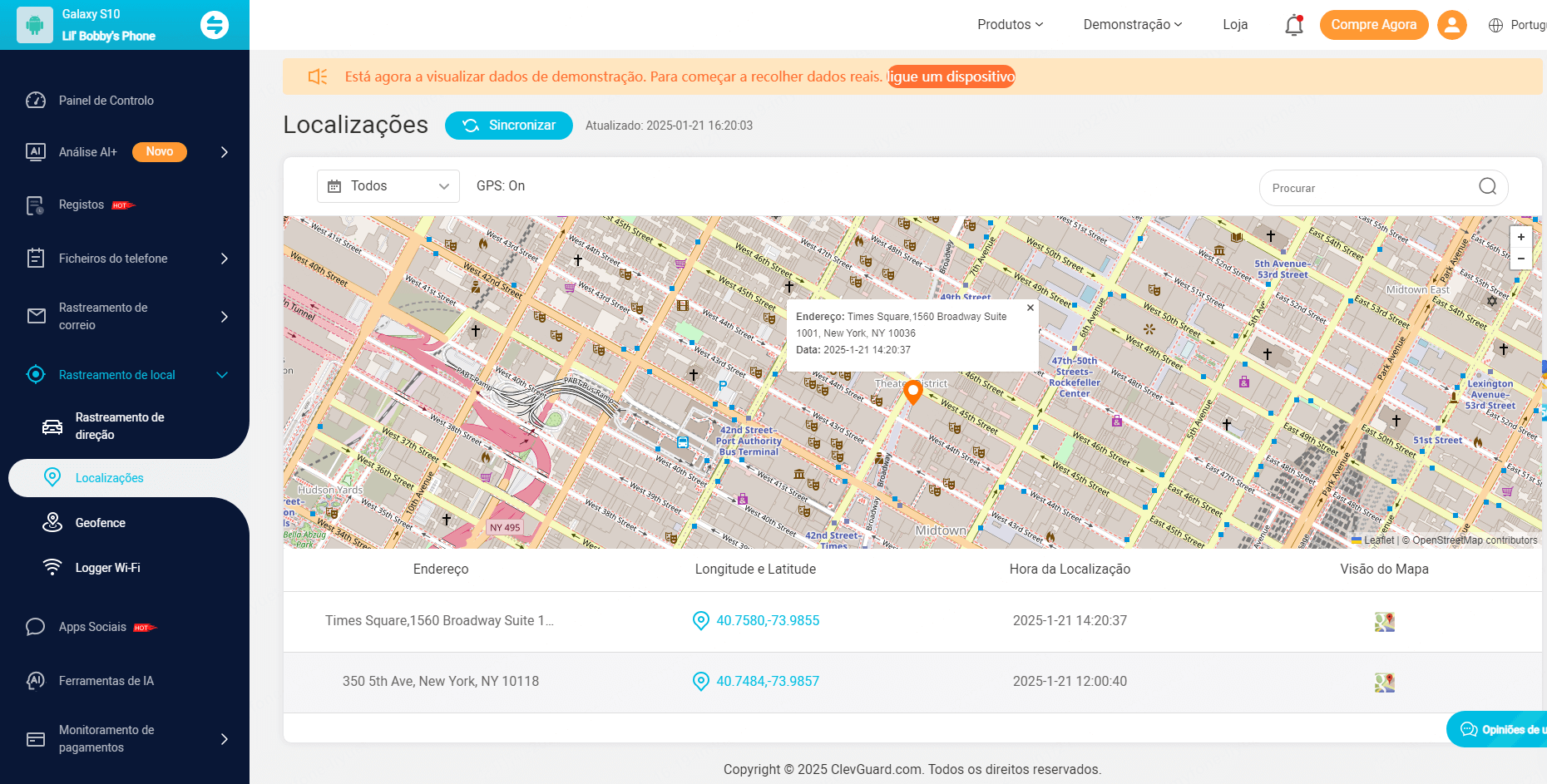The height and width of the screenshot is (784, 1547).
Task: Open the Produtos dropdown menu
Action: 1010,25
